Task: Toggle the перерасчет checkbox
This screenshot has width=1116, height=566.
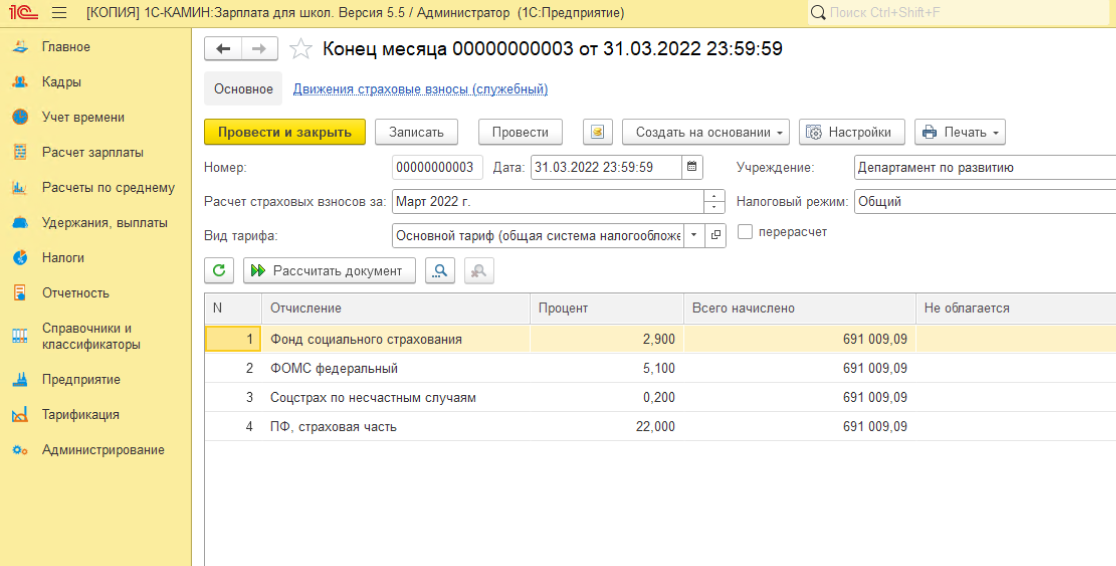Action: point(745,232)
